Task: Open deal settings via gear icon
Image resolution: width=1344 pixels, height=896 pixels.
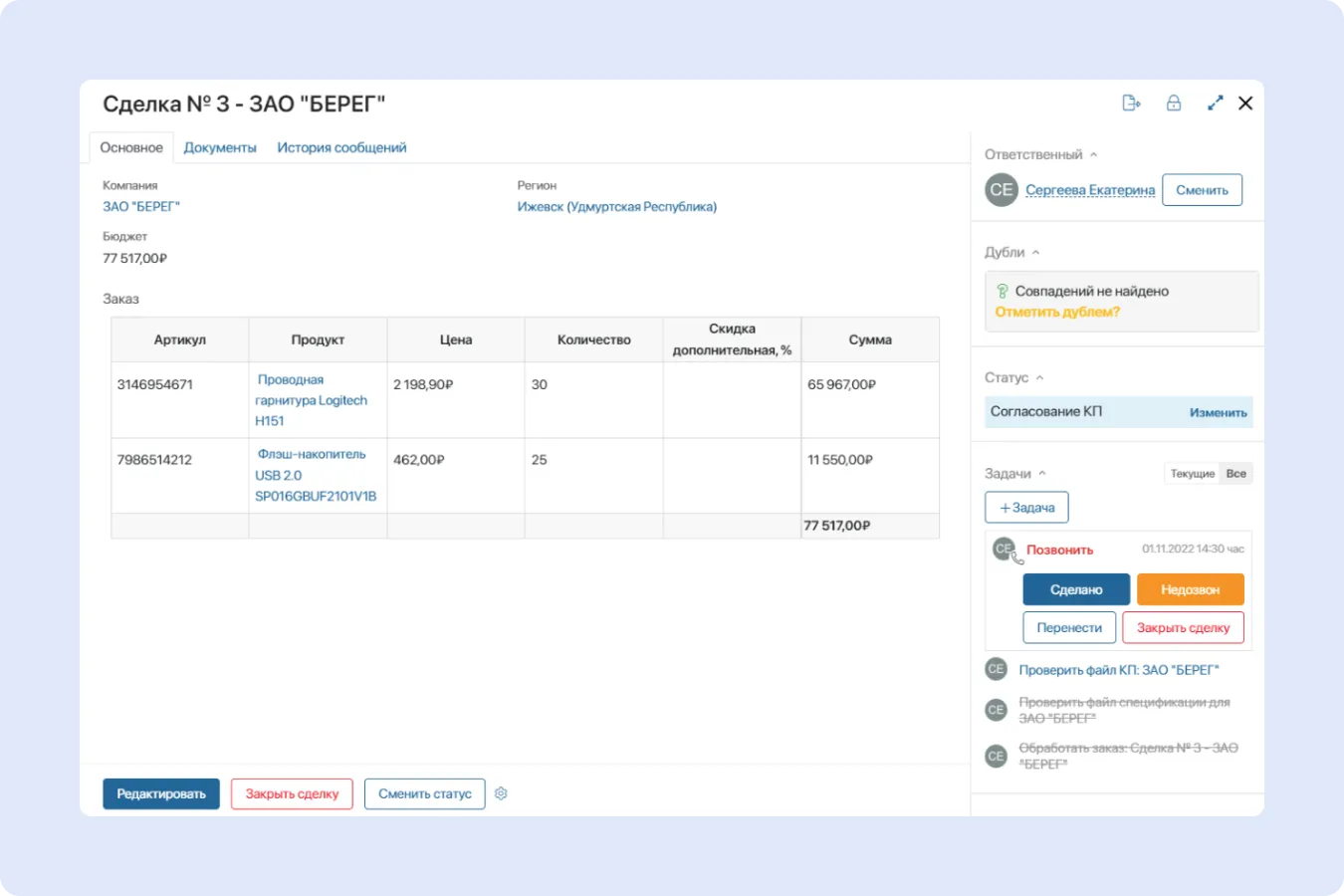Action: (x=501, y=793)
